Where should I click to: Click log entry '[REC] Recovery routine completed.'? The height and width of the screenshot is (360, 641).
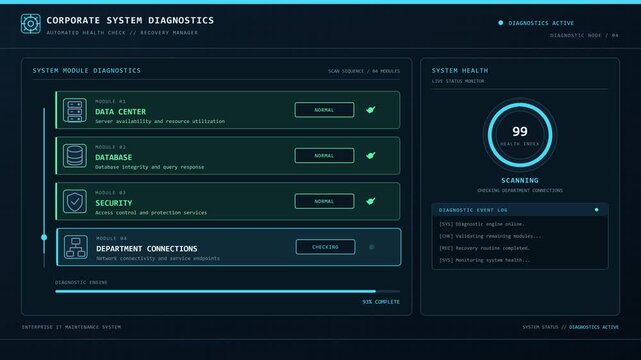[x=484, y=248]
